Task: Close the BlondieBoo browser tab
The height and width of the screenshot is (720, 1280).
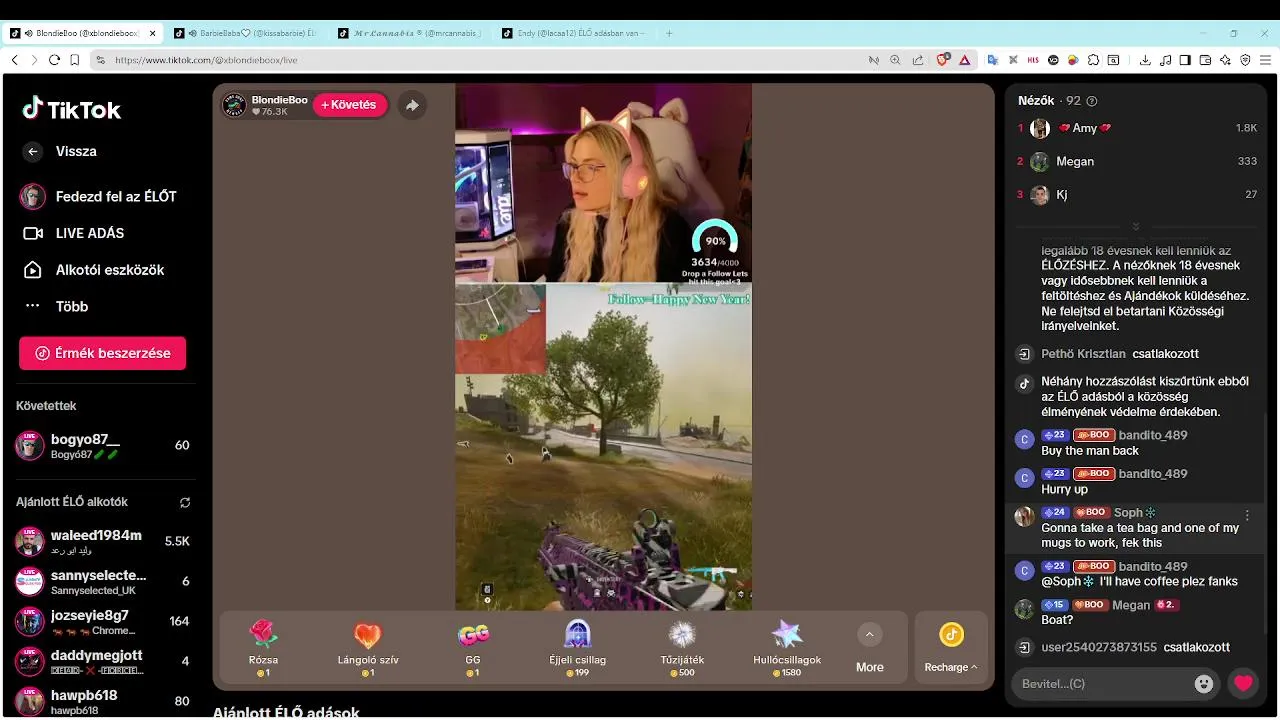Action: coord(152,33)
